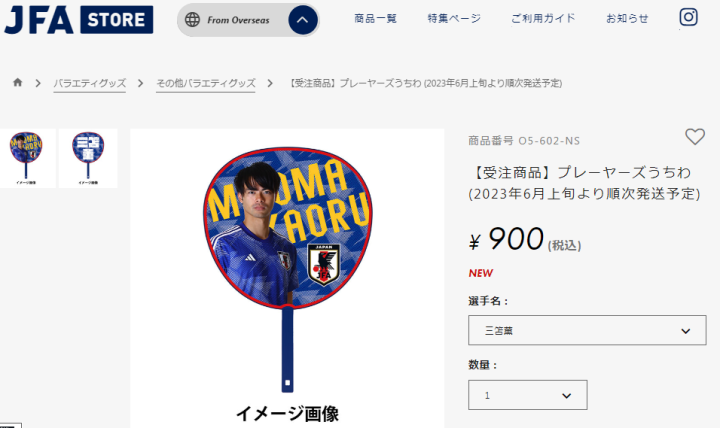The height and width of the screenshot is (428, 720).
Task: Click the chevron arrow after the home icon
Action: pos(38,83)
